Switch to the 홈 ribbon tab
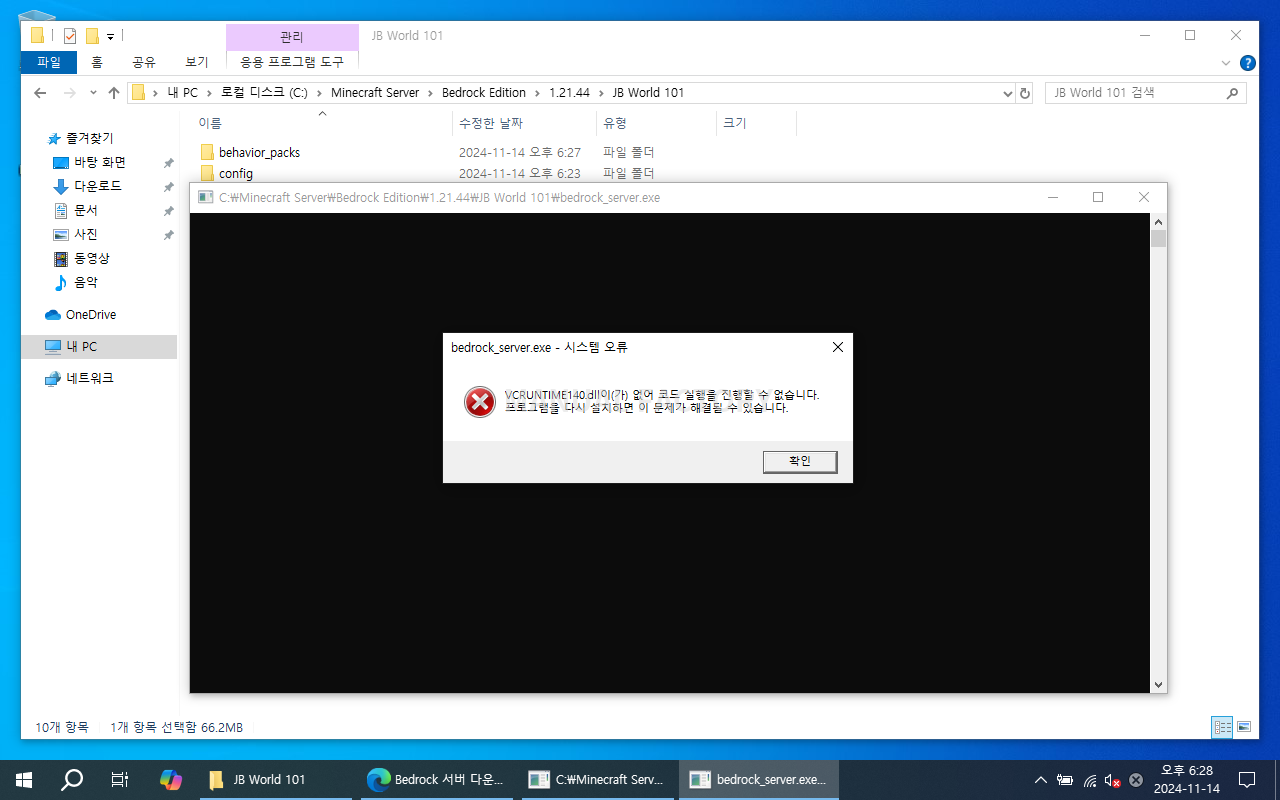The width and height of the screenshot is (1280, 800). coord(97,62)
